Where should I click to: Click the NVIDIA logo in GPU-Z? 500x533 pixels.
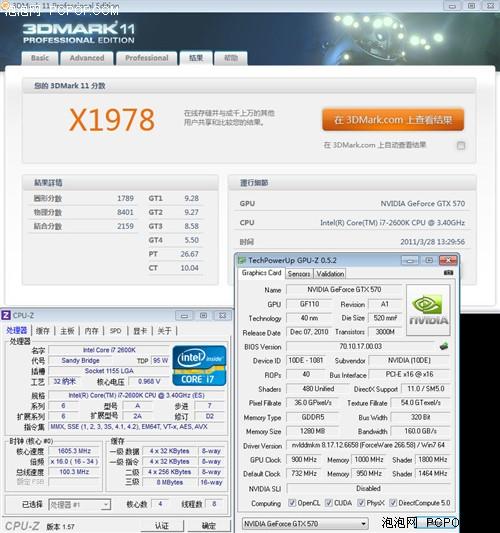click(428, 310)
